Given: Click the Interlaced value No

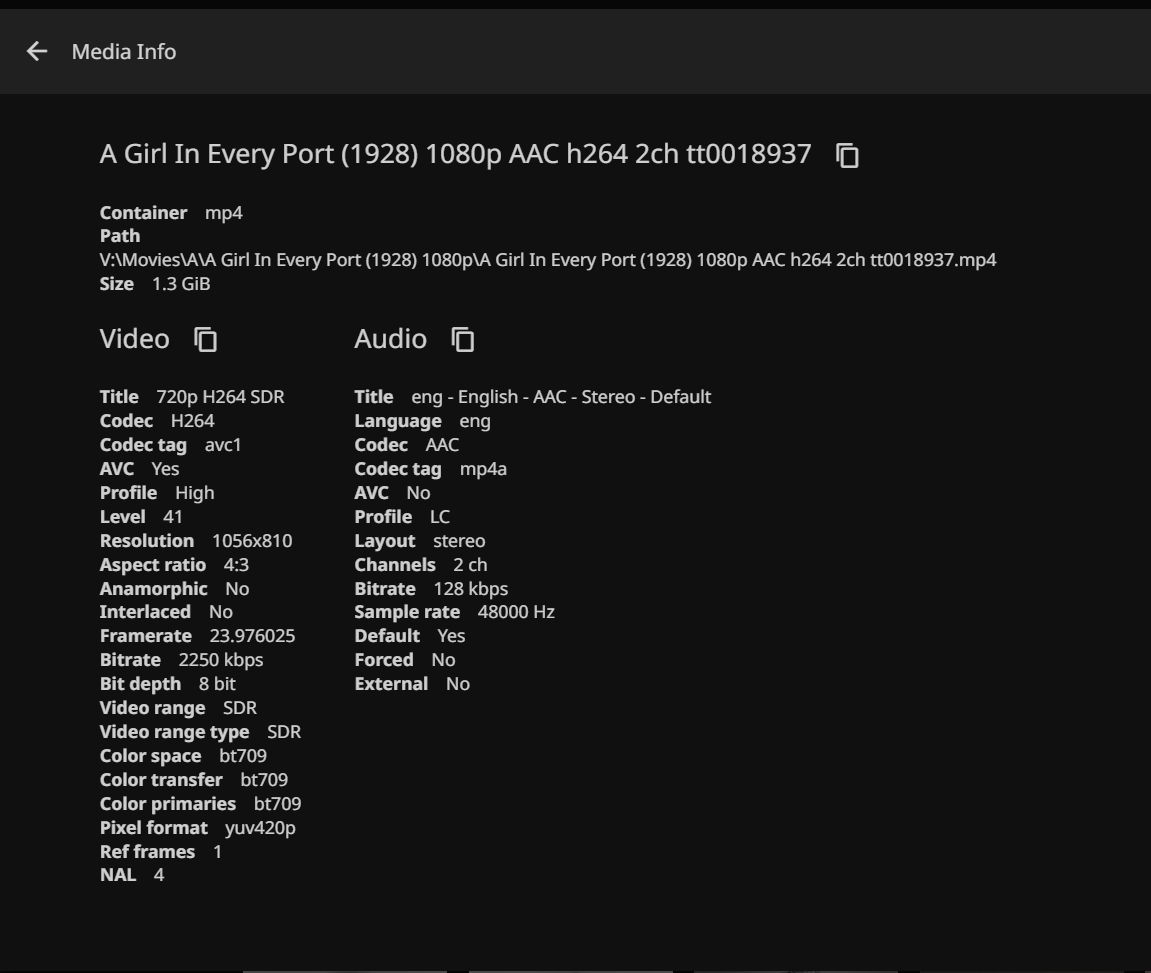Looking at the screenshot, I should pyautogui.click(x=221, y=612).
